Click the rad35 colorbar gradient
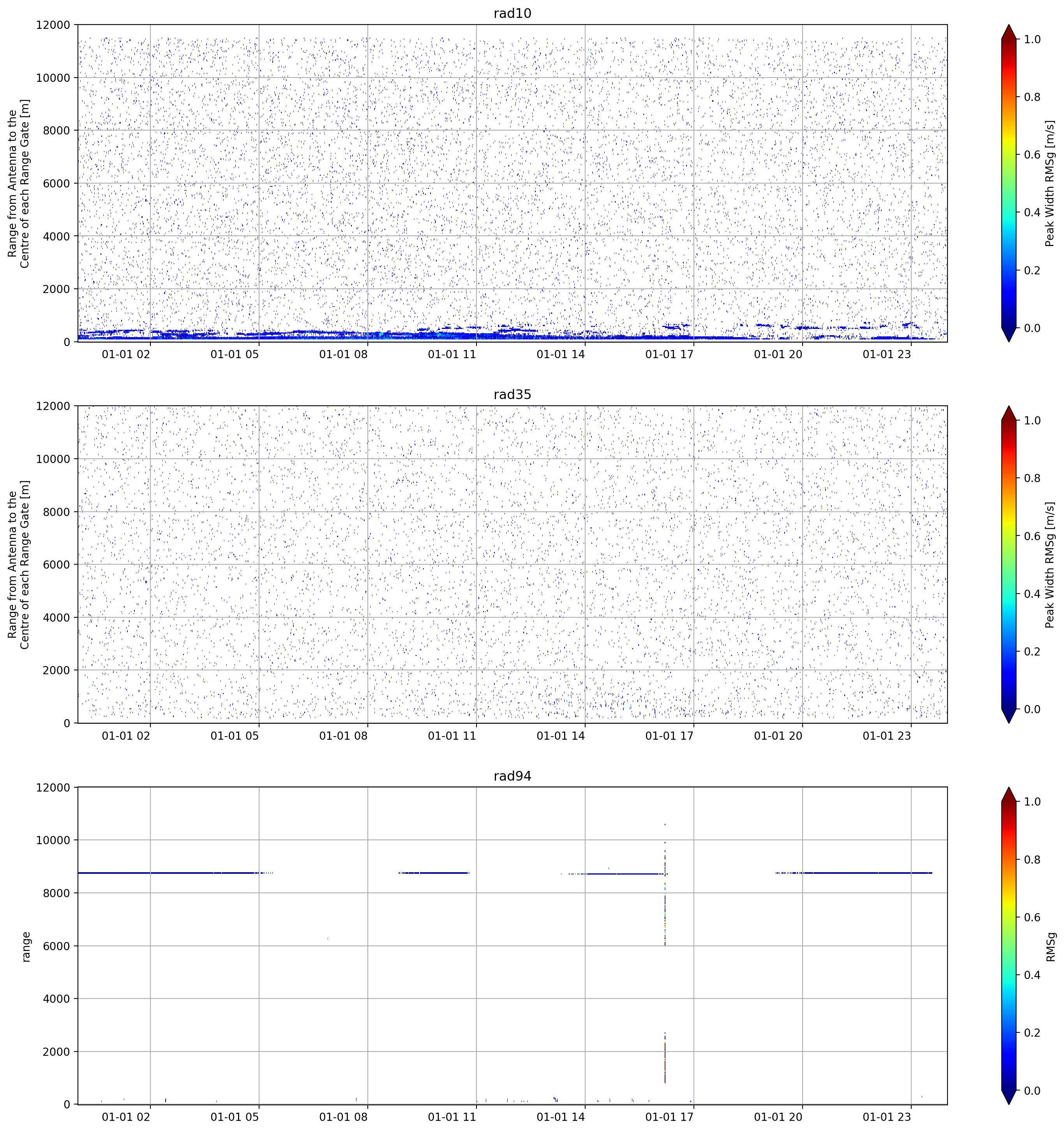 point(1008,564)
